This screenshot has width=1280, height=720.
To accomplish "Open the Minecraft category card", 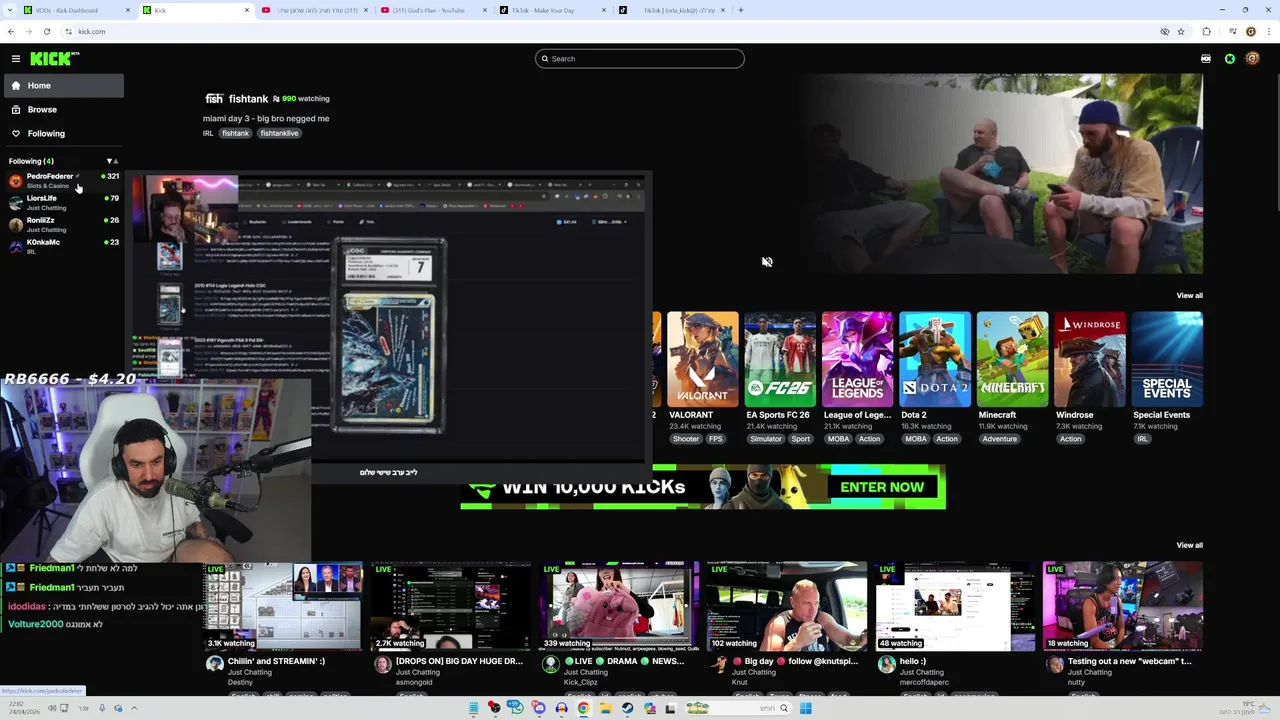I will tap(1012, 360).
